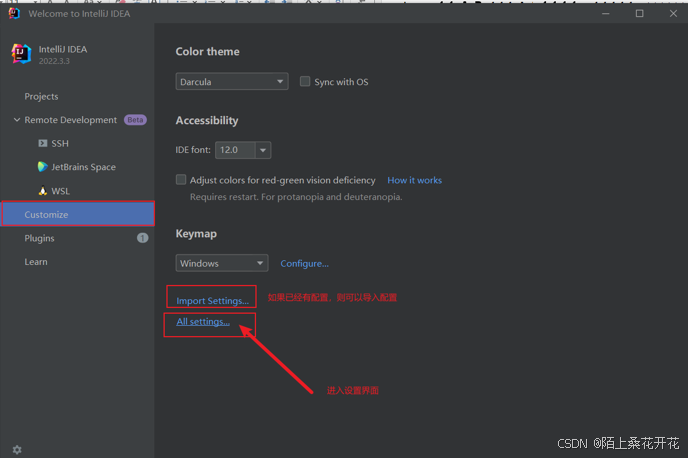Click the Color theme heading

tap(208, 52)
